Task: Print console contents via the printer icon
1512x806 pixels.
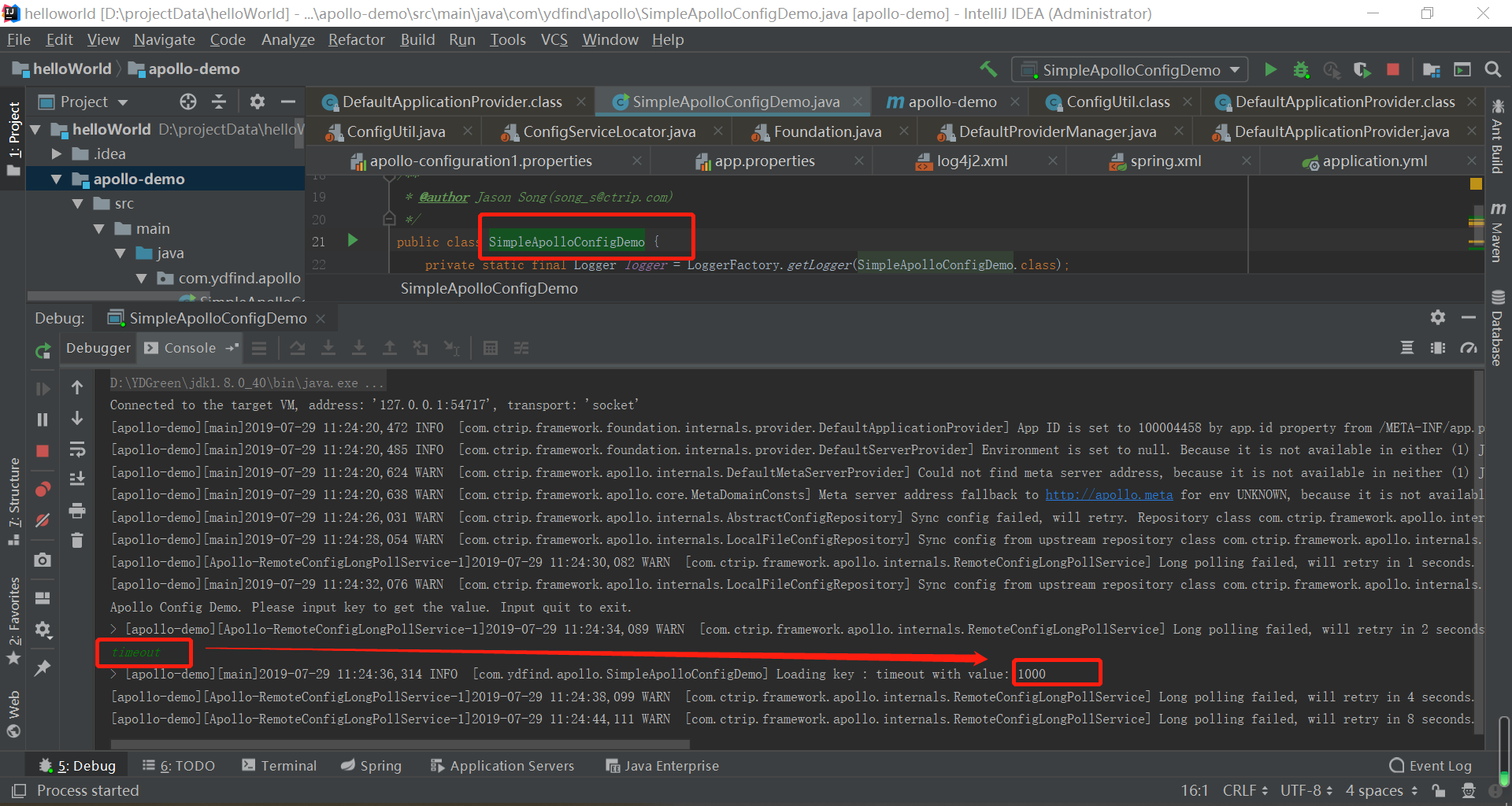Action: coord(76,510)
